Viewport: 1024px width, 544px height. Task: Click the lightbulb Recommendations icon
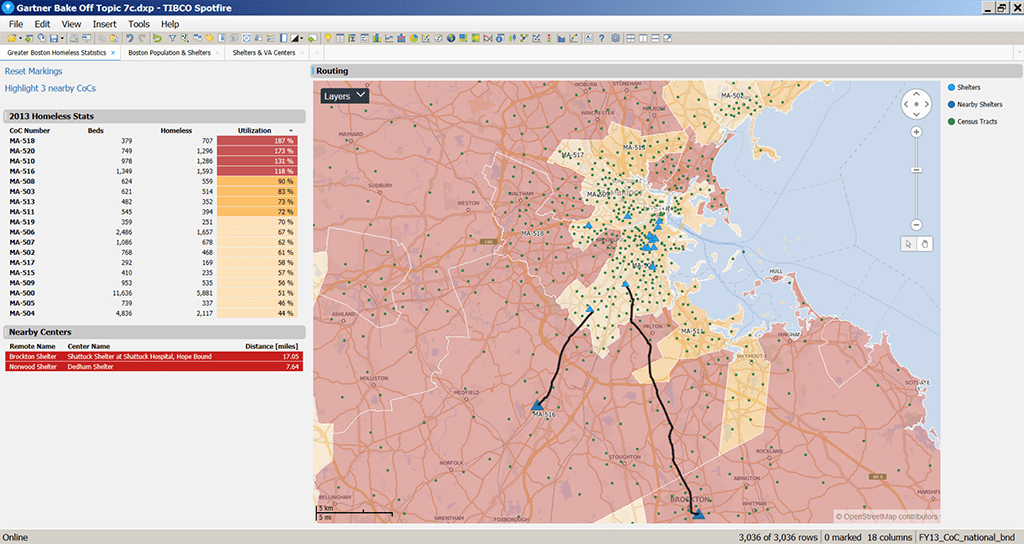click(x=328, y=39)
